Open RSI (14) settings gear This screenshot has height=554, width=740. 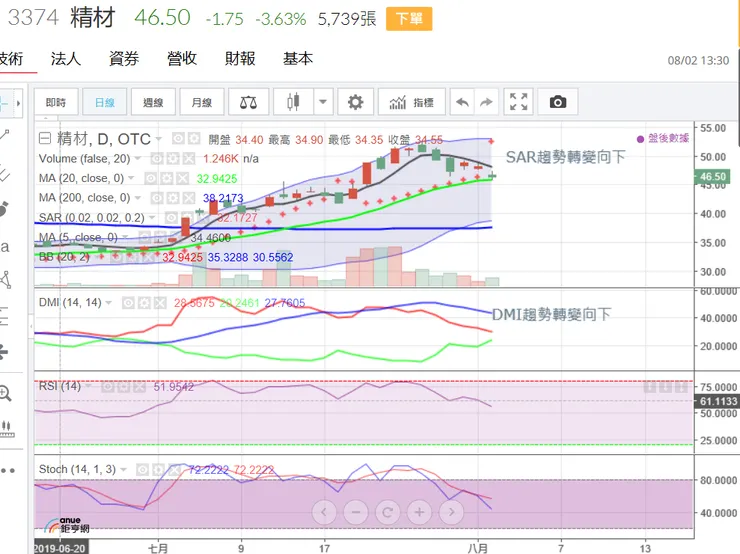pos(123,387)
